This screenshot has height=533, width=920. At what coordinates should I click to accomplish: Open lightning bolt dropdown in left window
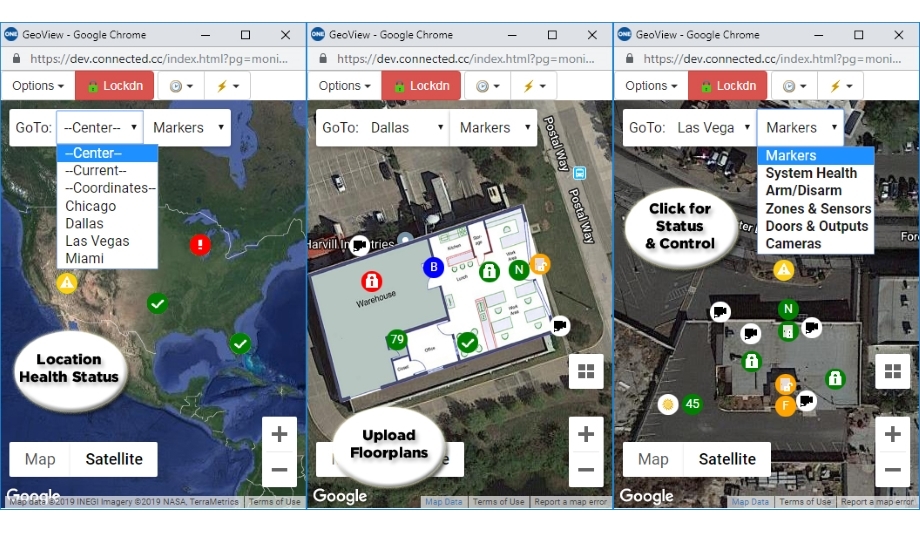point(228,86)
